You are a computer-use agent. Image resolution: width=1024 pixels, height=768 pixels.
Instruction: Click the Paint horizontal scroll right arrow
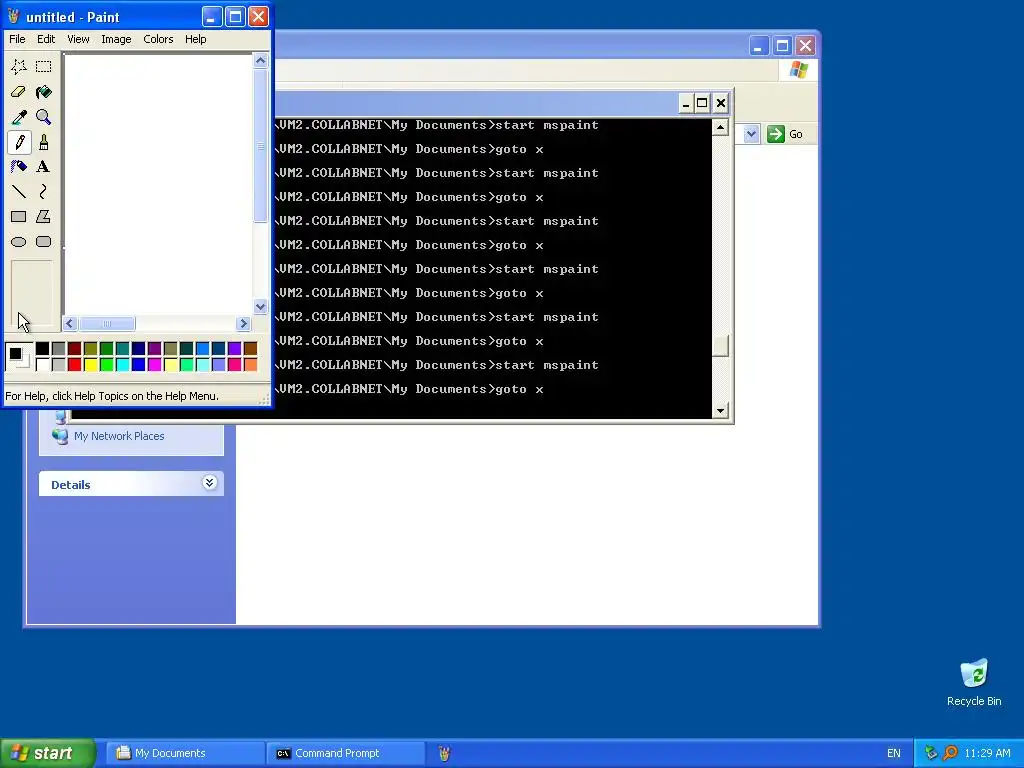243,323
